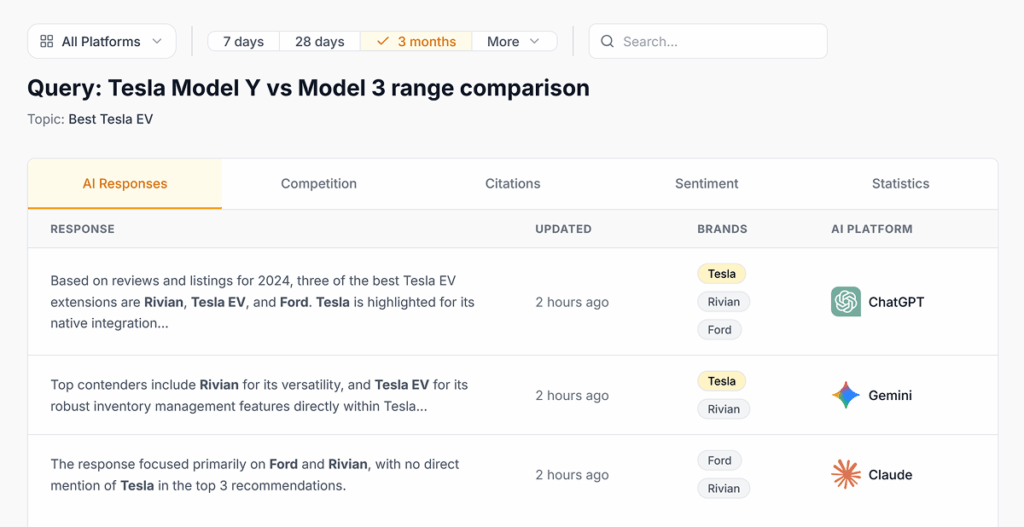Screen dimensions: 1024x527
Task: Switch to the Sentiment tab
Action: click(707, 184)
